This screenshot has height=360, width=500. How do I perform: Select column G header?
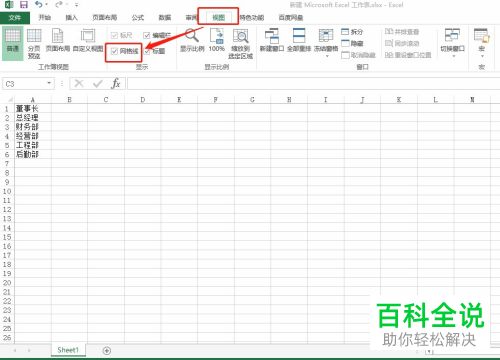pos(252,100)
